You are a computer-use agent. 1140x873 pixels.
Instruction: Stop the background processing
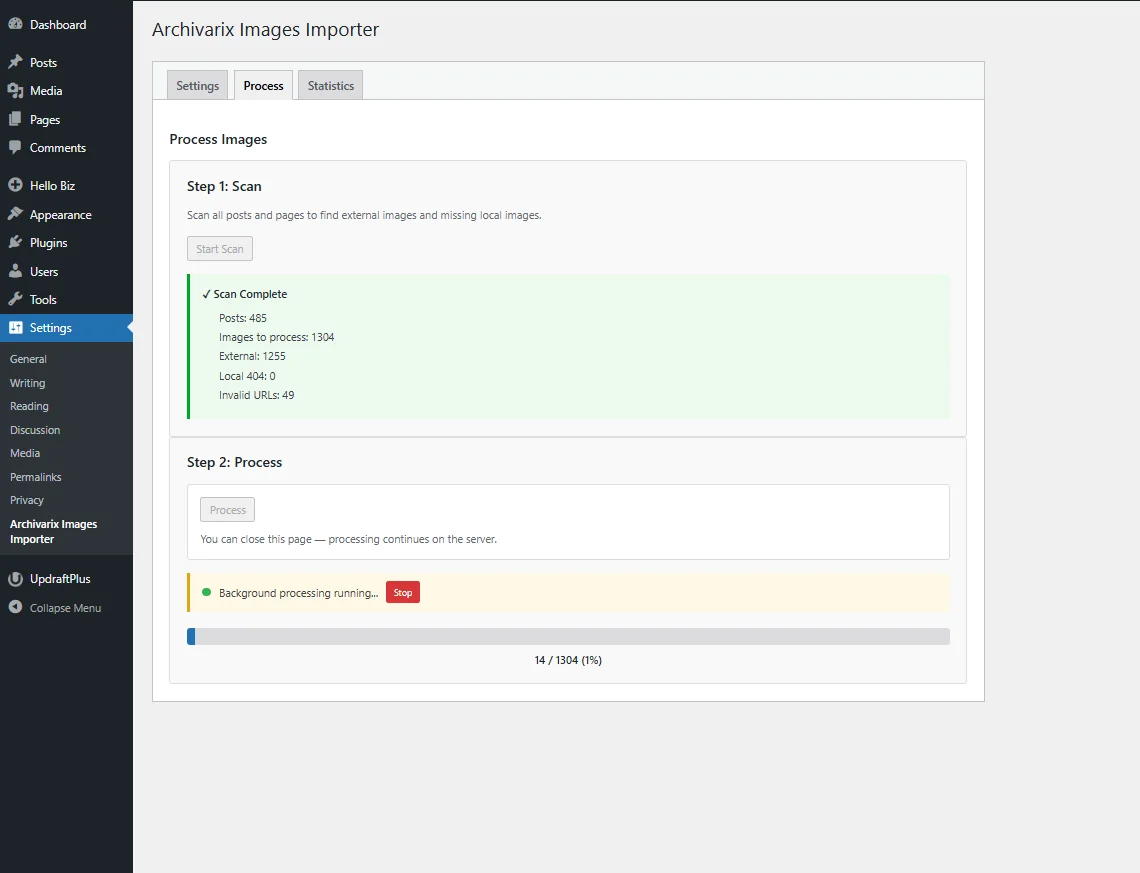click(x=402, y=593)
